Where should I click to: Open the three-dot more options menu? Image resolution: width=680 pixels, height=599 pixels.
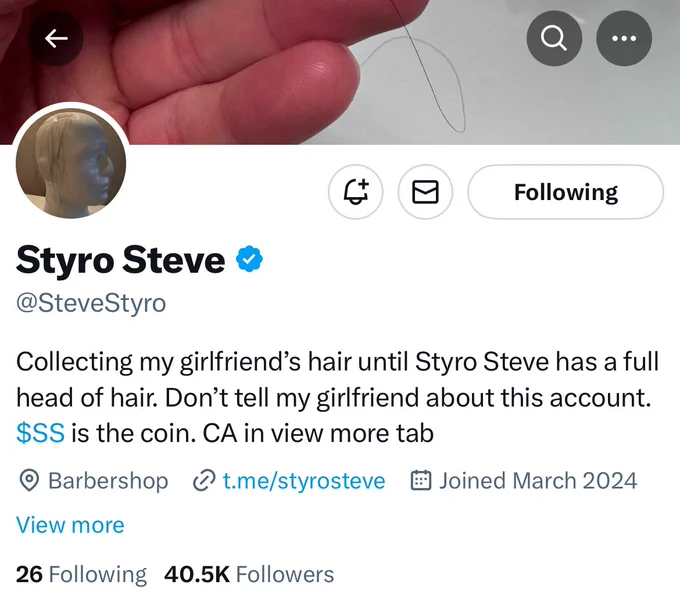[x=624, y=39]
